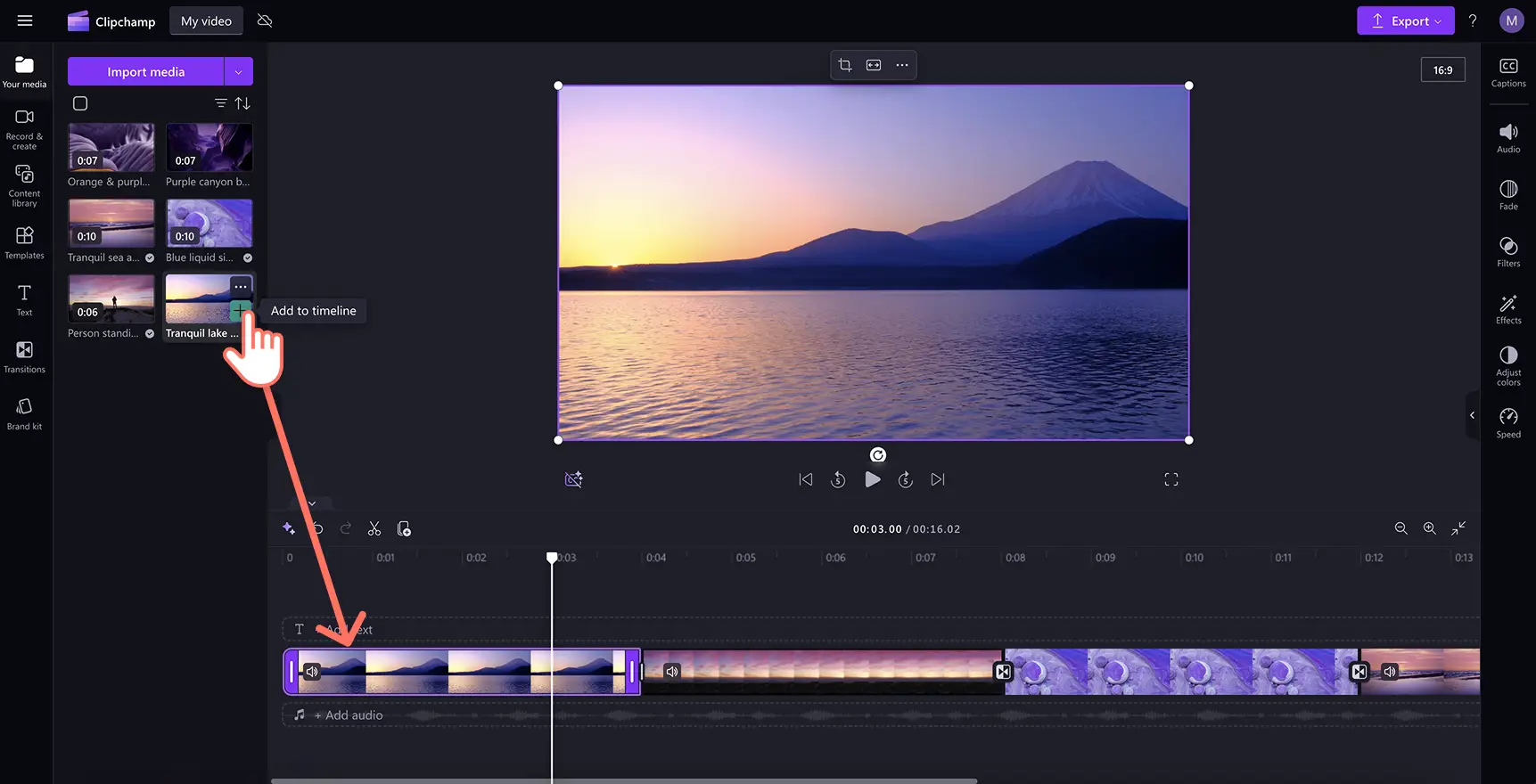1536x784 pixels.
Task: Click the timeline playhead handle
Action: tap(552, 558)
